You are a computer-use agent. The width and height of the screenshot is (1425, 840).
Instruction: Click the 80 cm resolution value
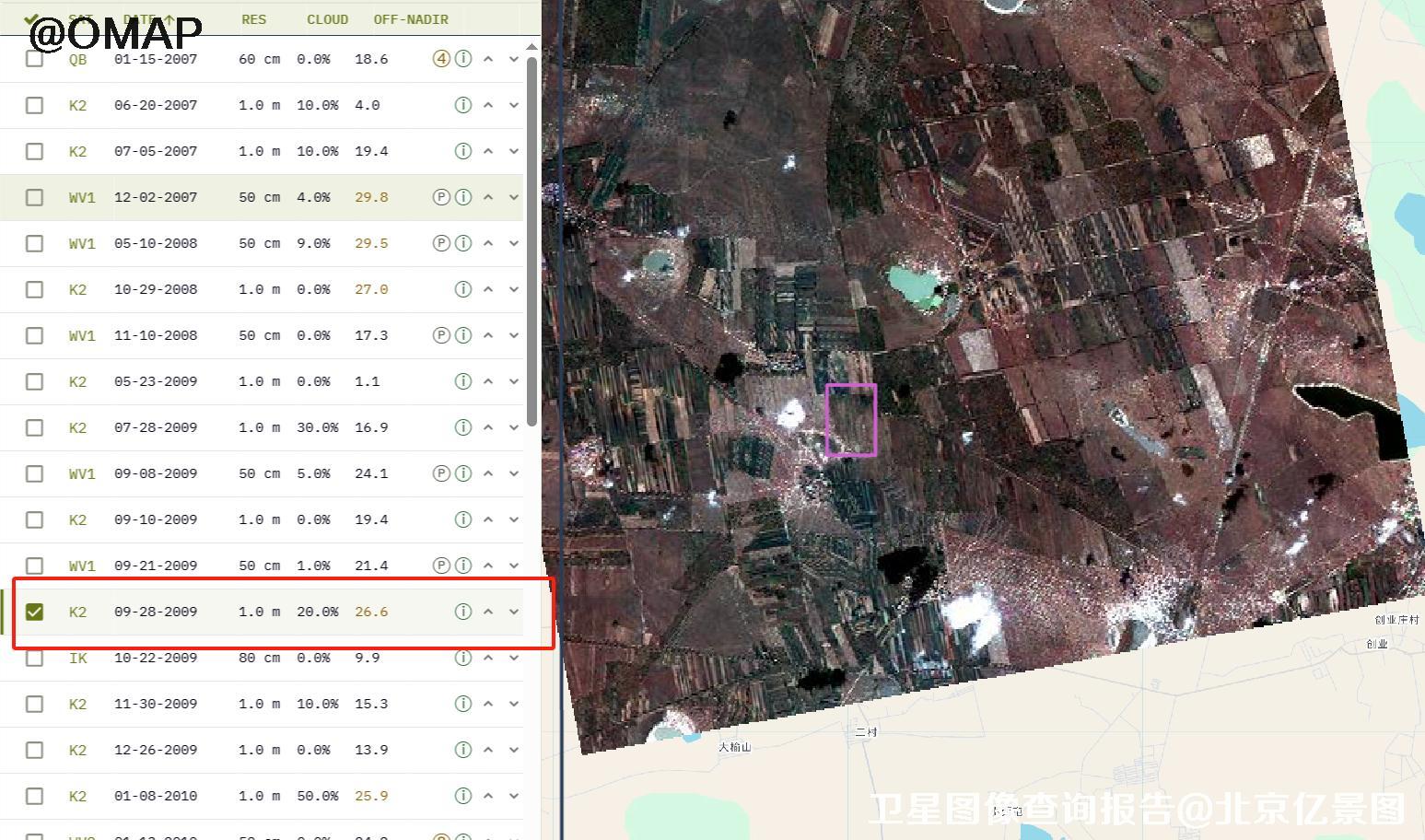click(x=260, y=658)
